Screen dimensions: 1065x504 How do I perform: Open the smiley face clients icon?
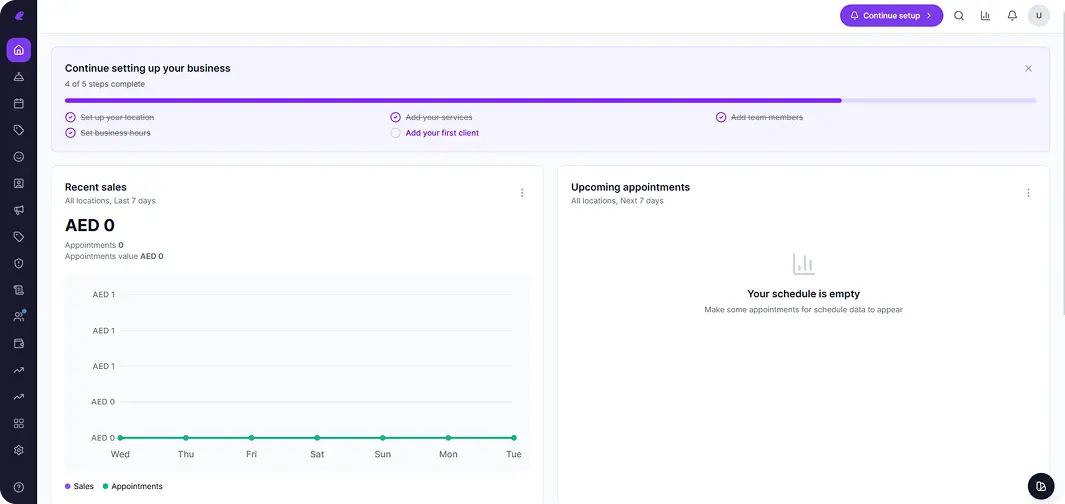18,156
